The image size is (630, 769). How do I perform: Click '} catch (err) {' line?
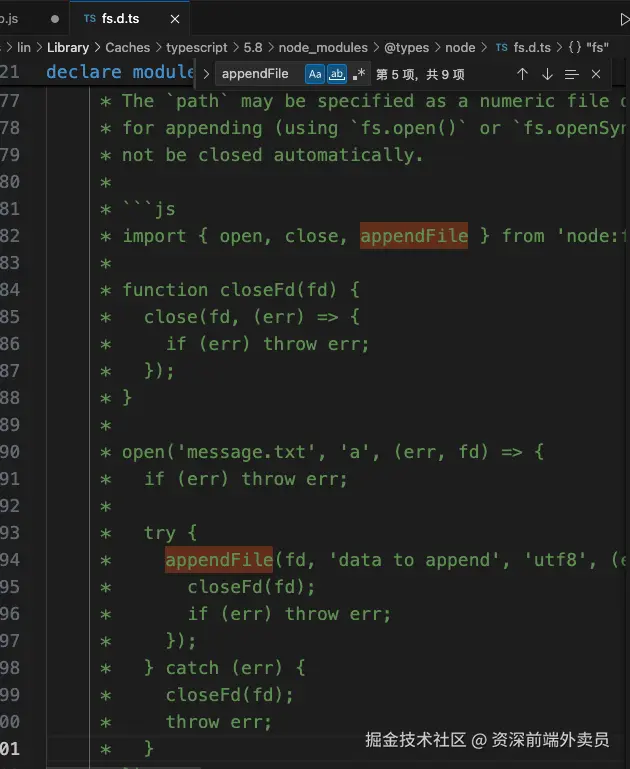(225, 668)
